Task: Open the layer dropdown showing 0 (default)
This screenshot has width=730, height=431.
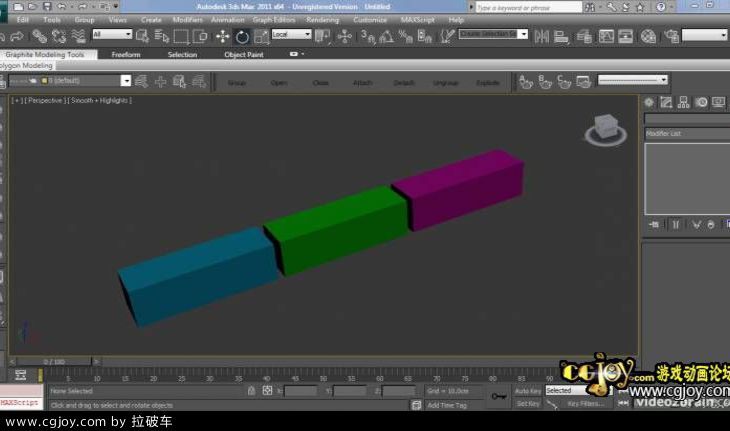Action: coord(84,81)
